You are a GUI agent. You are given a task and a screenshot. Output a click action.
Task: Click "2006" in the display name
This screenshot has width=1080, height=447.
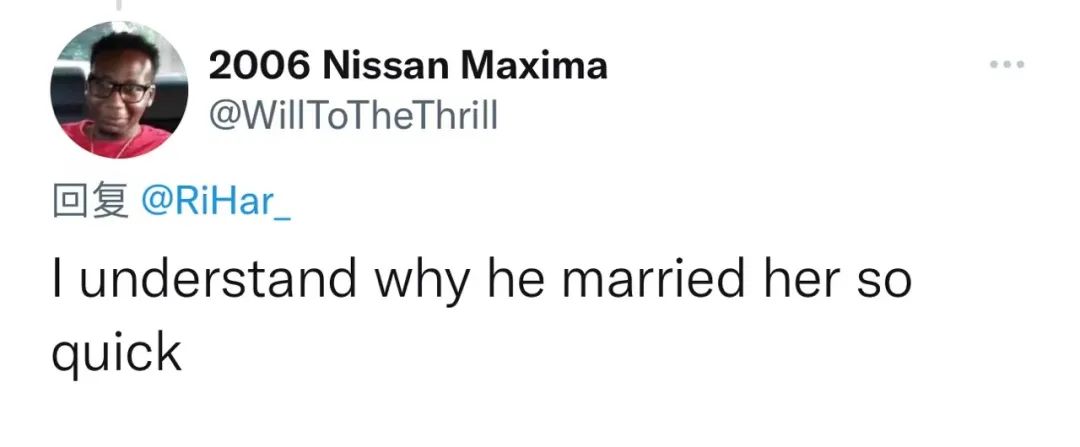(259, 67)
